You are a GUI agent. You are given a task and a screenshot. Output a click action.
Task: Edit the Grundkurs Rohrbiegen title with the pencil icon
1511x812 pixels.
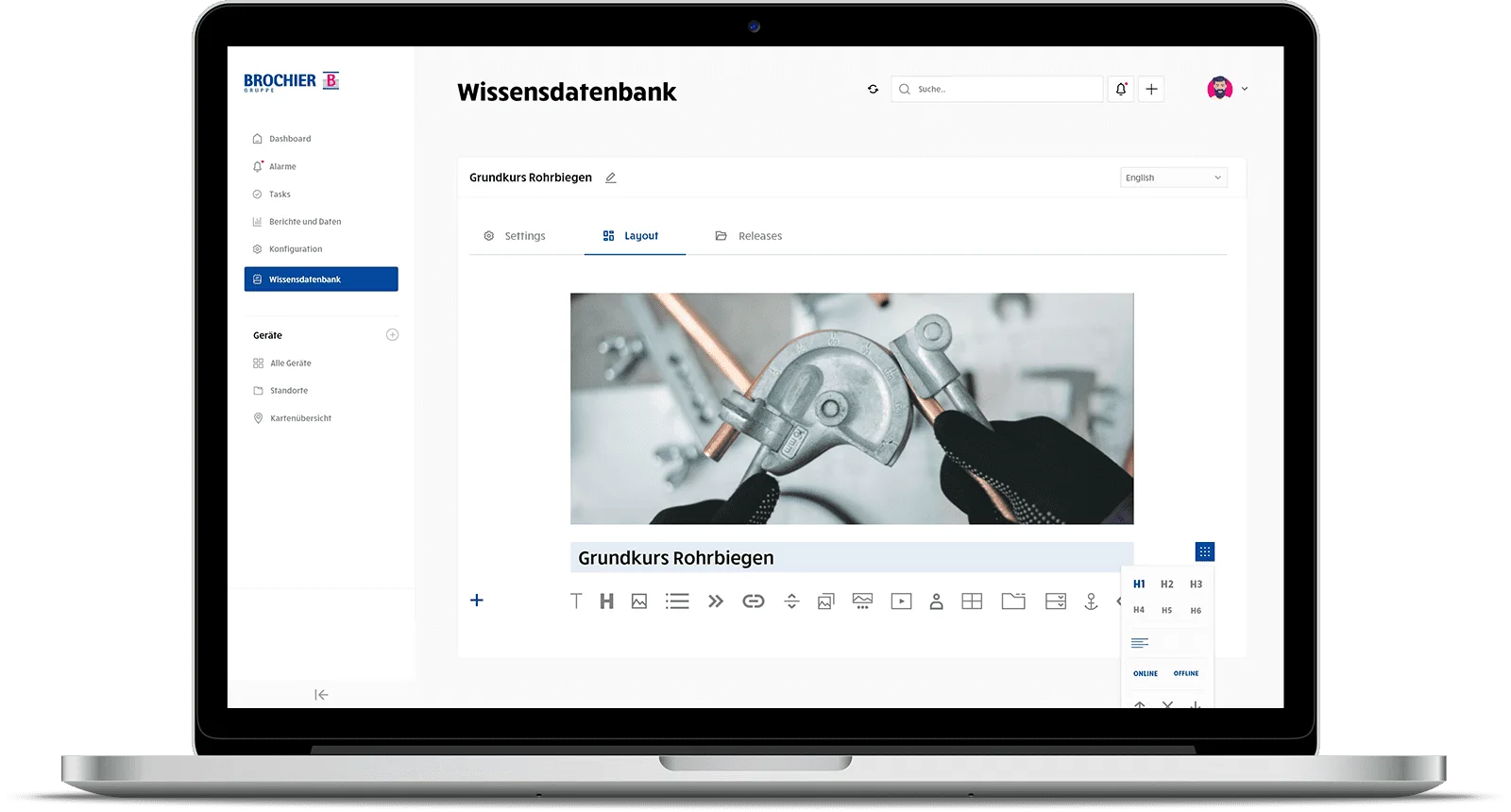(x=611, y=178)
